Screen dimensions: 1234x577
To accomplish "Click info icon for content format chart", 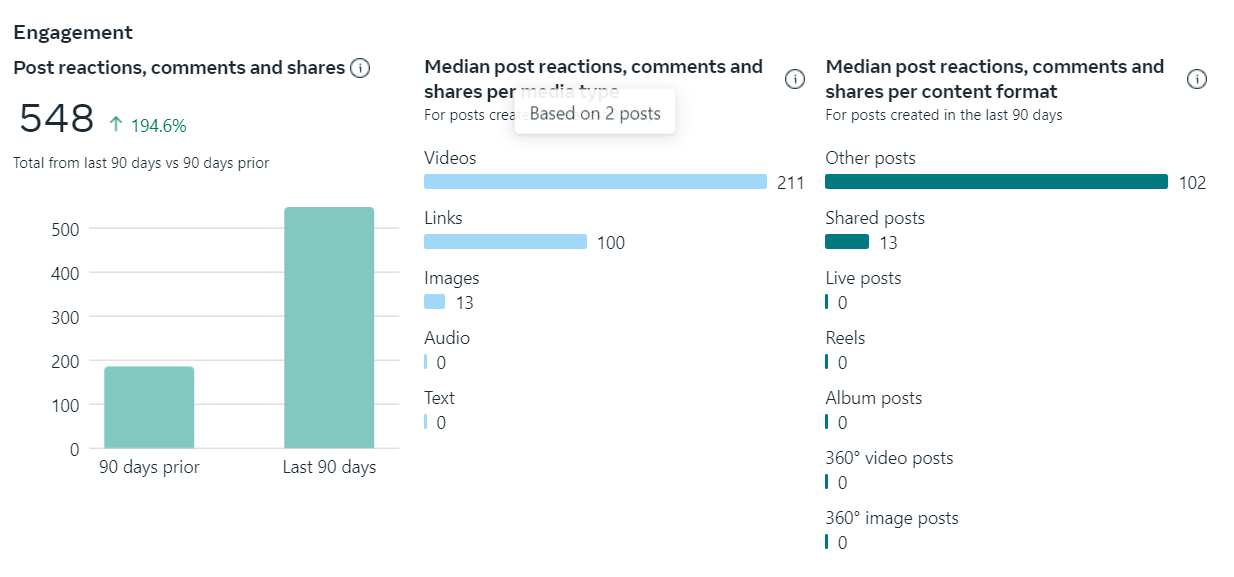I will (x=1197, y=79).
